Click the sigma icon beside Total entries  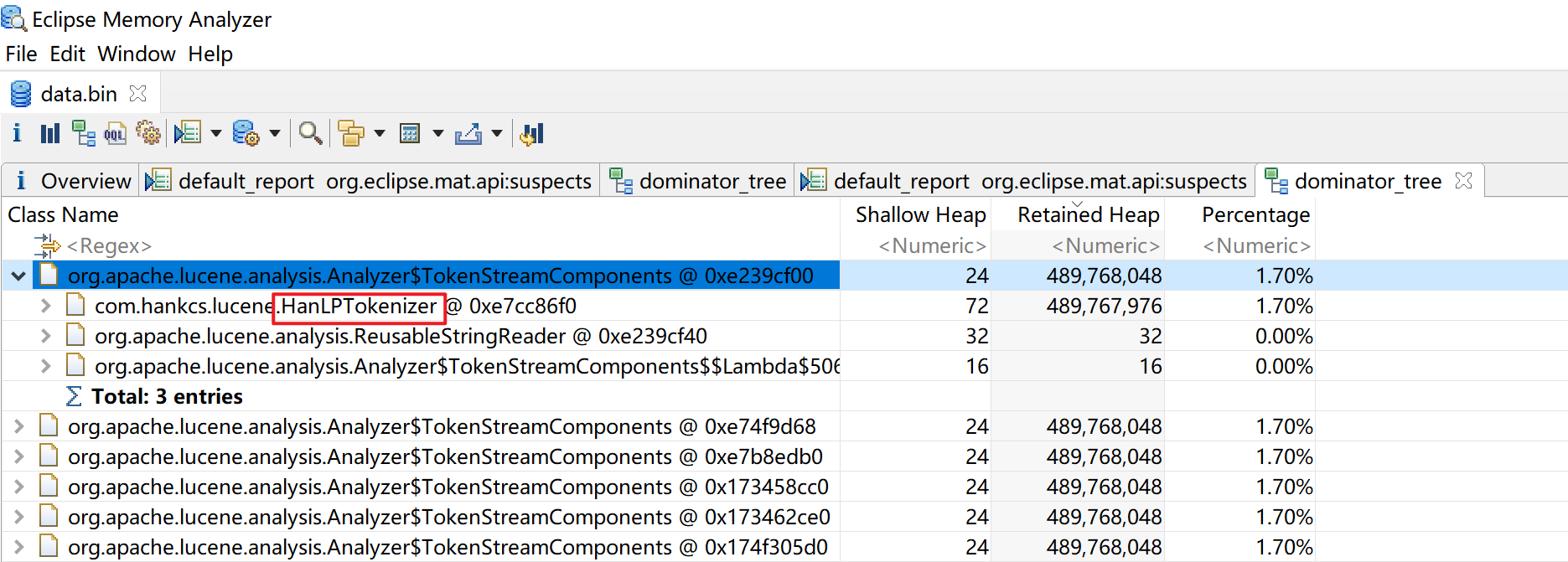point(74,396)
